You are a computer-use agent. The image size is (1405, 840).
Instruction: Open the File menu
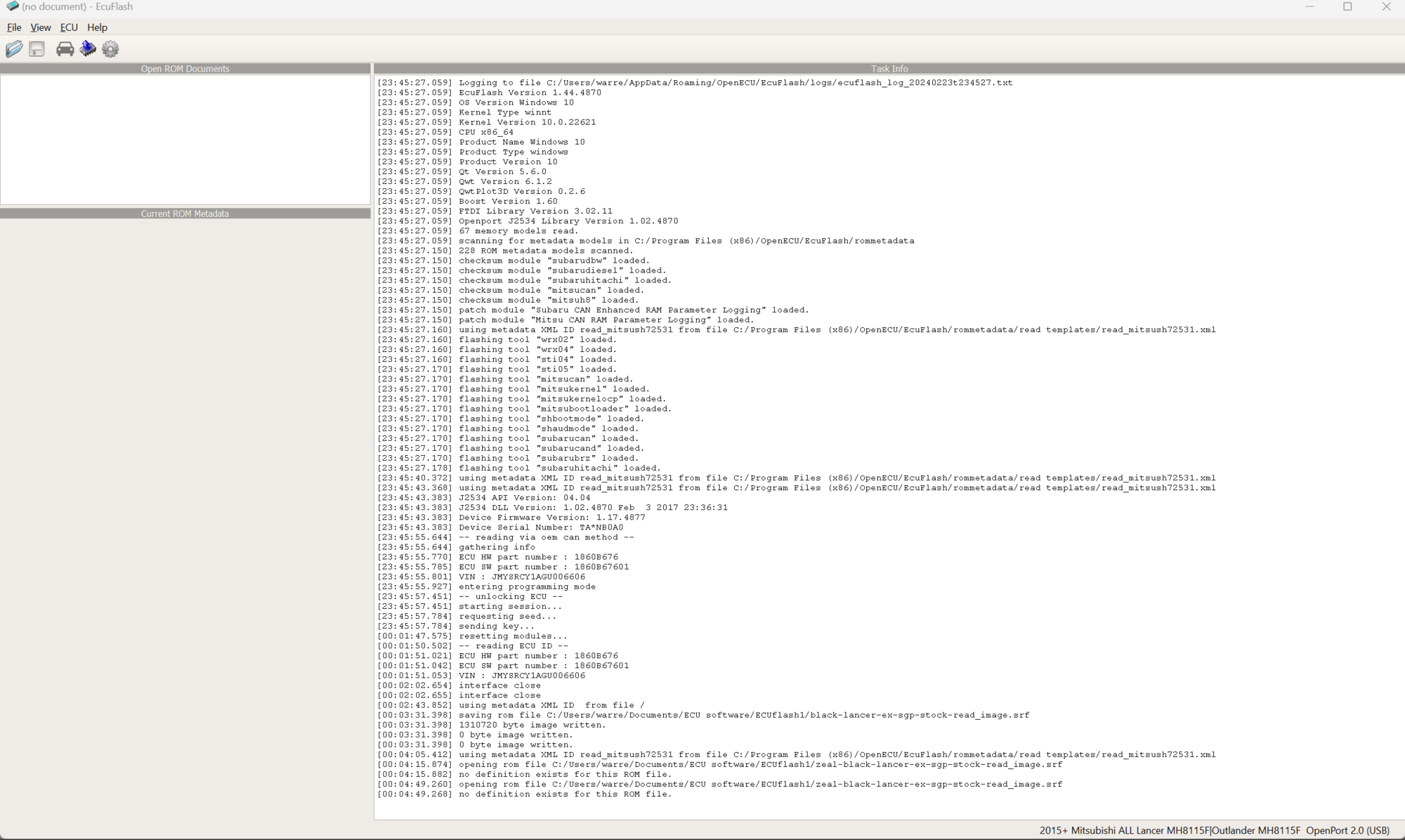(x=14, y=27)
